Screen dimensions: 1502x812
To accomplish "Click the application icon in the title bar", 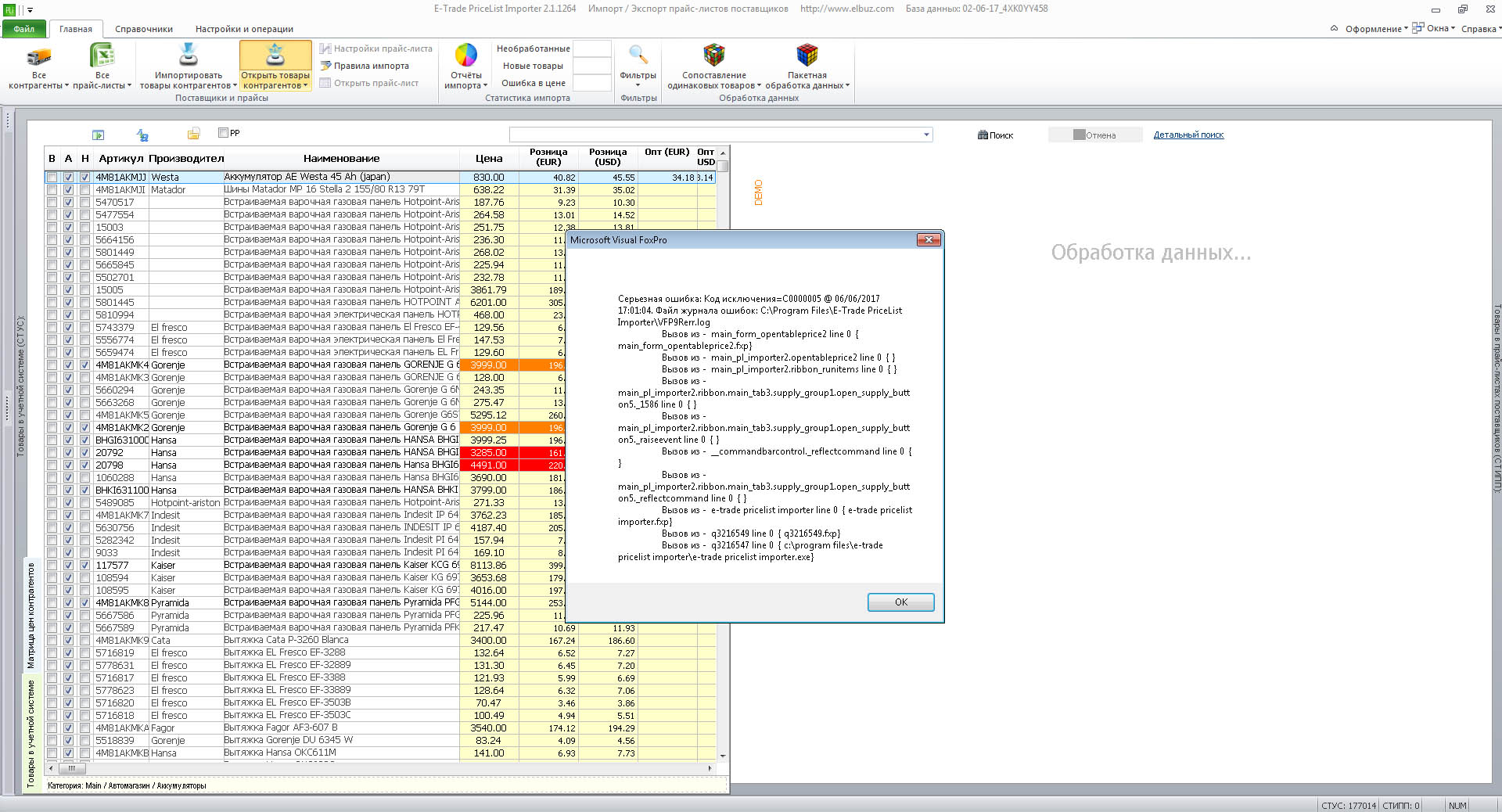I will point(9,9).
